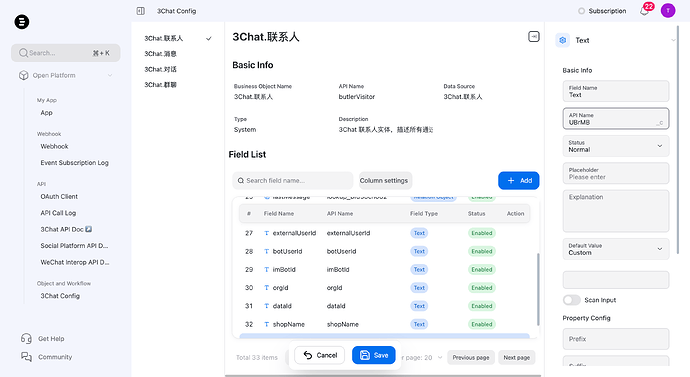
Task: Select the 3Chat.联系人 object
Action: (x=164, y=39)
